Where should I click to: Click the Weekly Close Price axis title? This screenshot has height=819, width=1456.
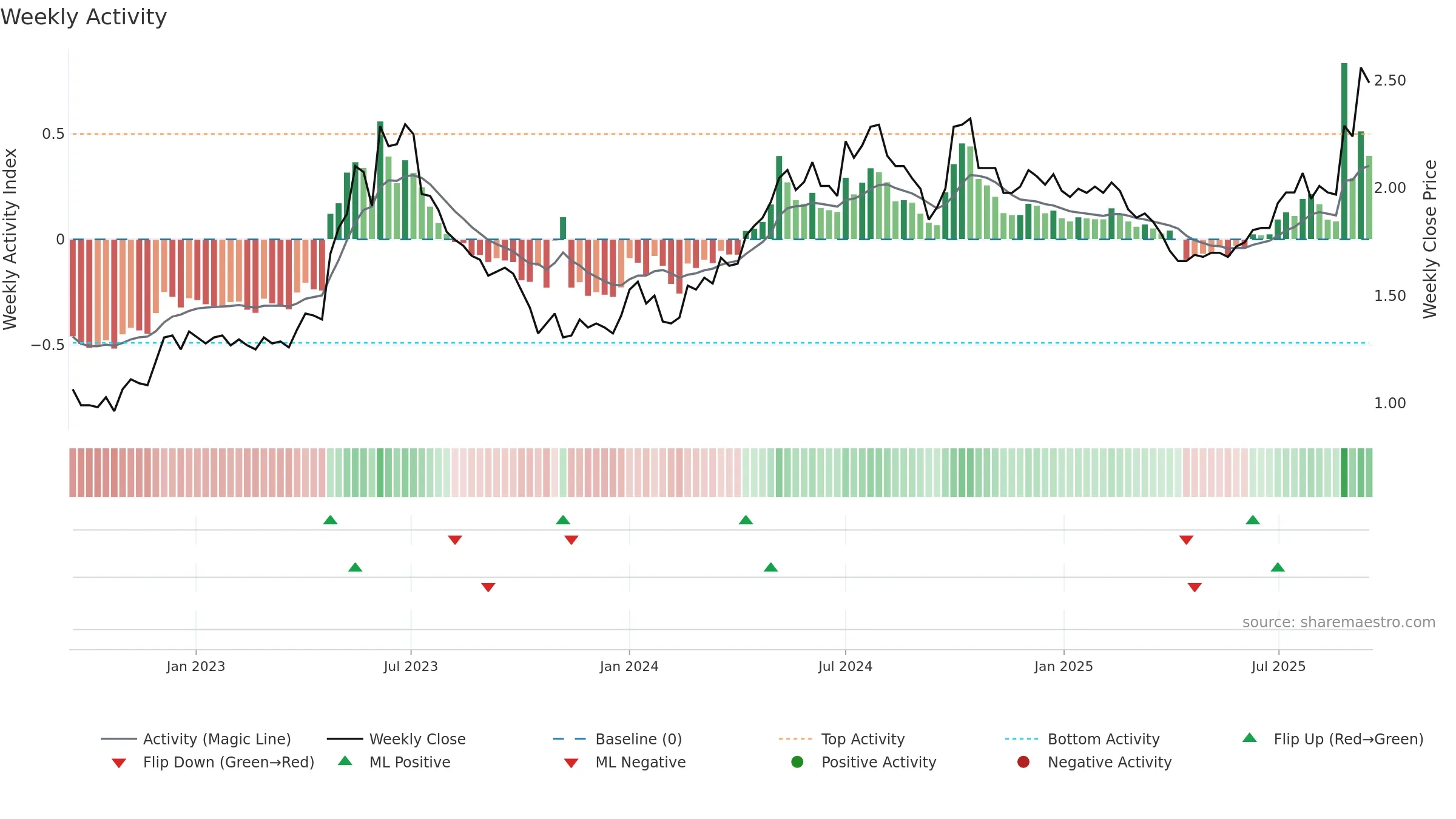click(1430, 239)
